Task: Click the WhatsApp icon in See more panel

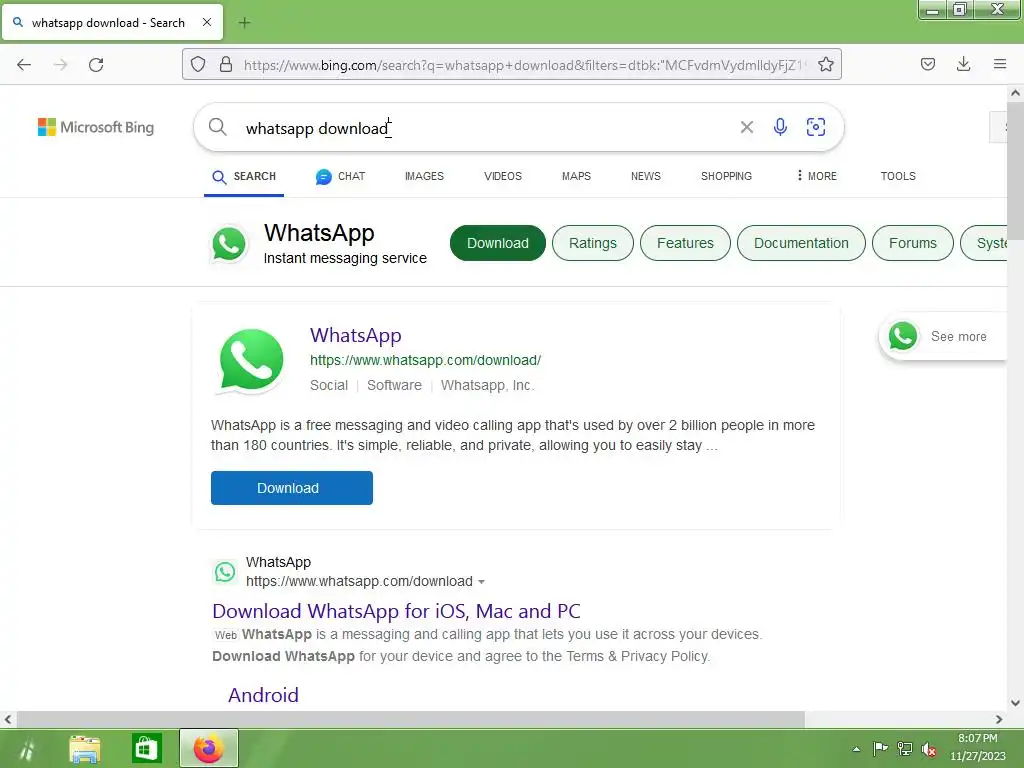Action: pyautogui.click(x=903, y=336)
